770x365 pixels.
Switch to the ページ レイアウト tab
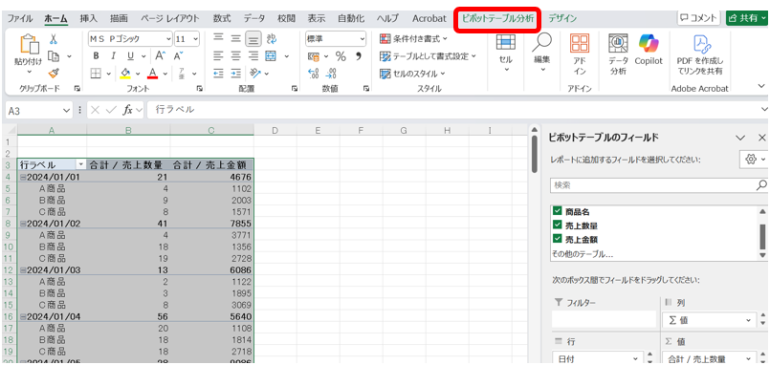[170, 19]
